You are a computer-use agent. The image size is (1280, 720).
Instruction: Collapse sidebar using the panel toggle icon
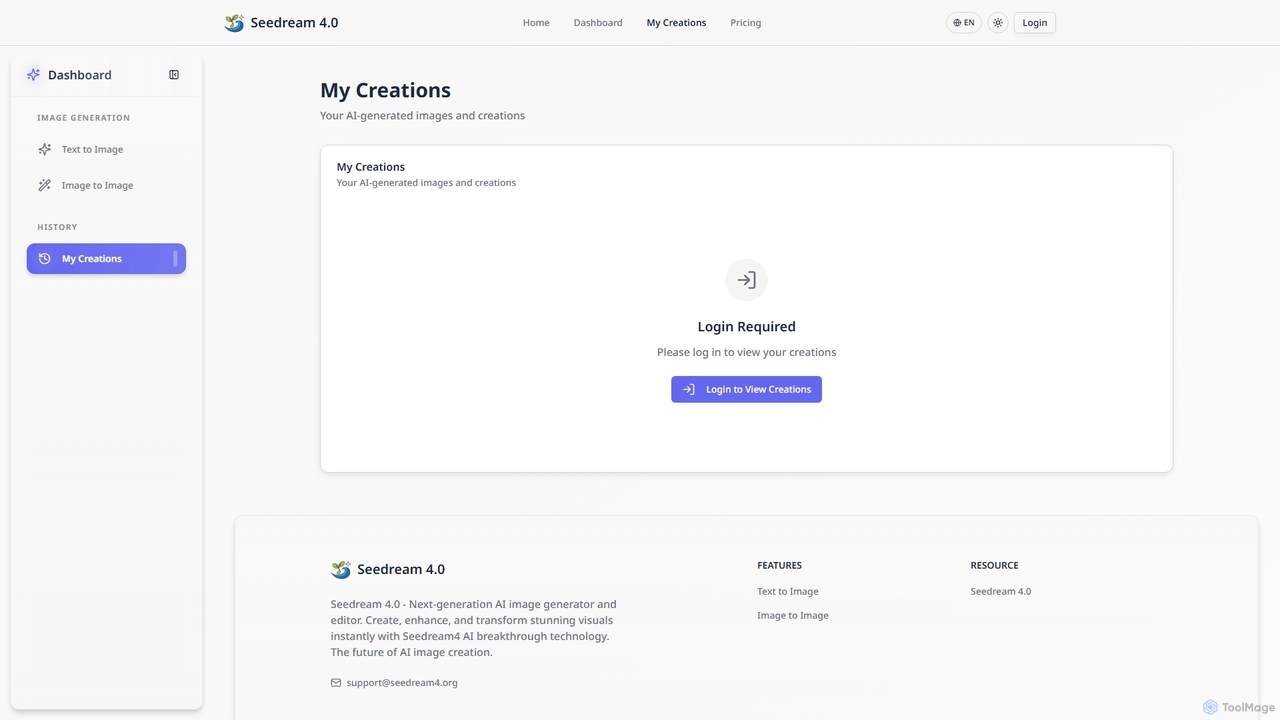[x=174, y=75]
